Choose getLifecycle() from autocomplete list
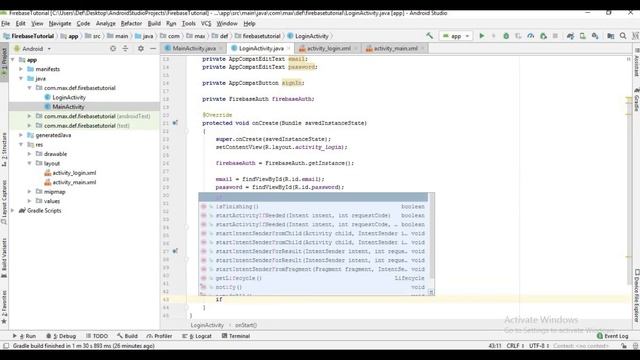 point(313,278)
